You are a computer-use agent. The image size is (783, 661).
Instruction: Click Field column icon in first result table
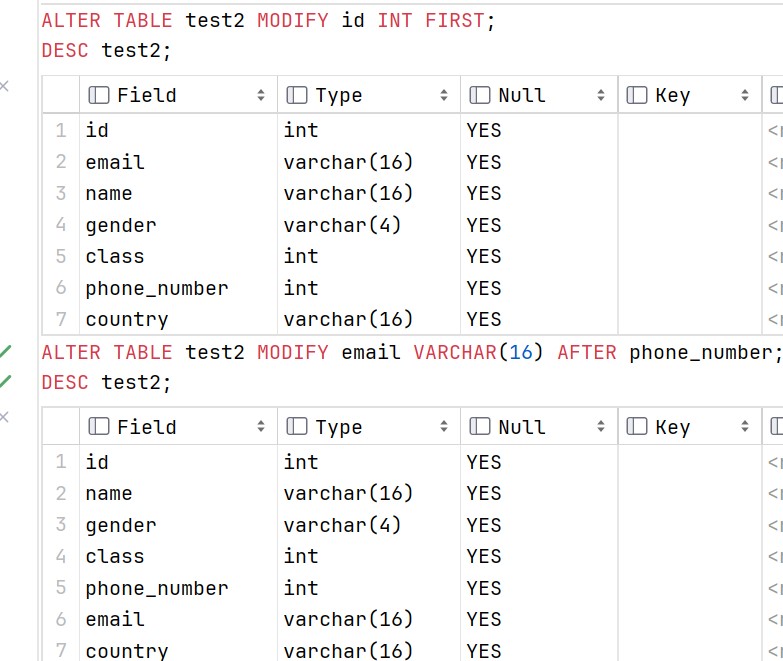[98, 95]
